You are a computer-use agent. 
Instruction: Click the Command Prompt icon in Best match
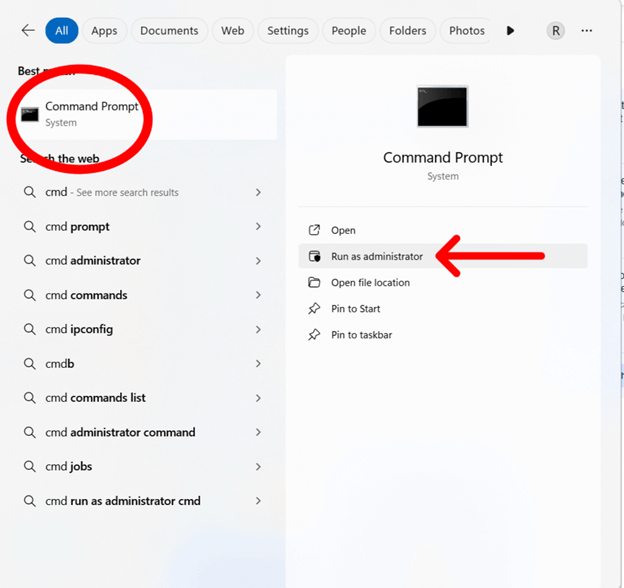(x=29, y=114)
